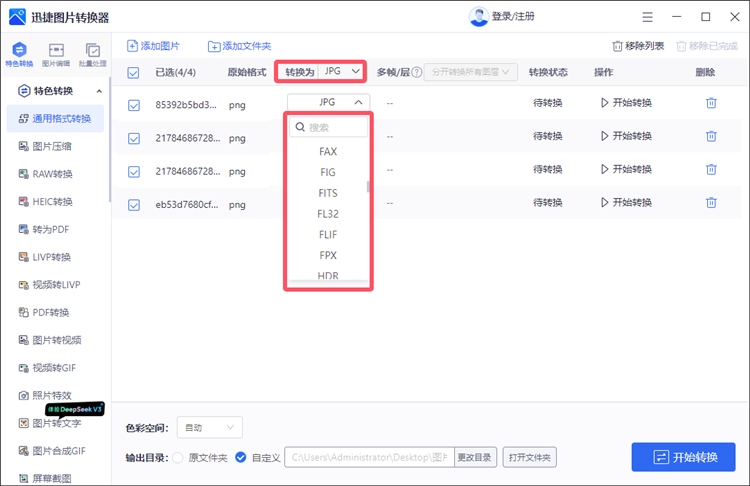Delete the eb53d7680cf file row
The width and height of the screenshot is (750, 486).
[x=711, y=203]
